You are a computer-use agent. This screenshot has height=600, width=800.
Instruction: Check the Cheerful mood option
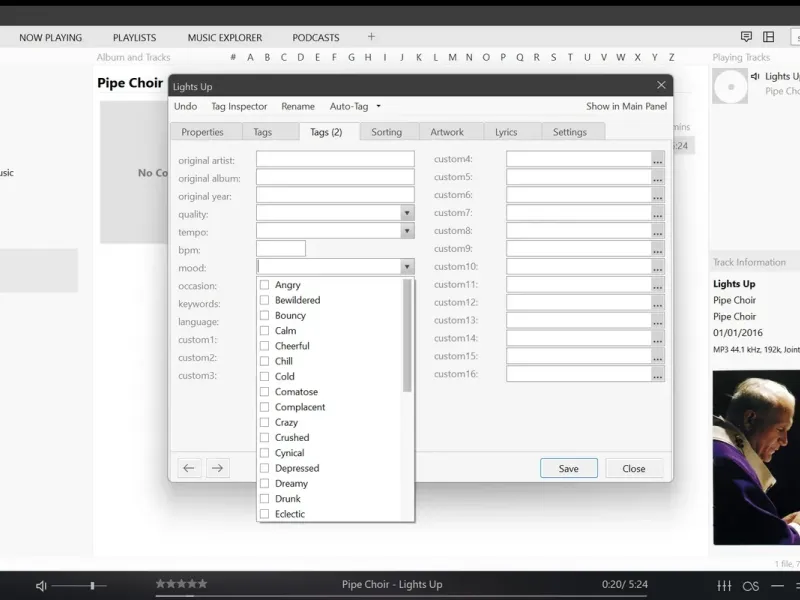point(264,346)
